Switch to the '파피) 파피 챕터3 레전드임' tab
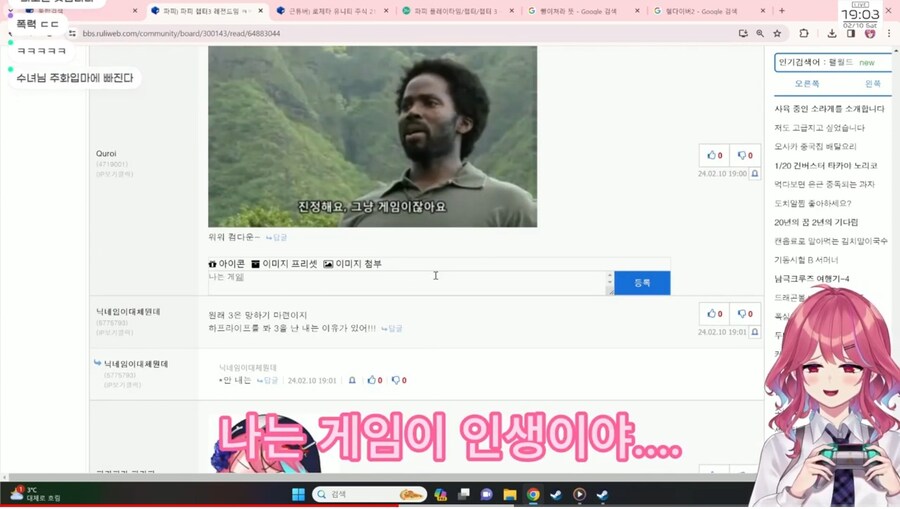Screen dimensions: 900x509 pos(207,11)
